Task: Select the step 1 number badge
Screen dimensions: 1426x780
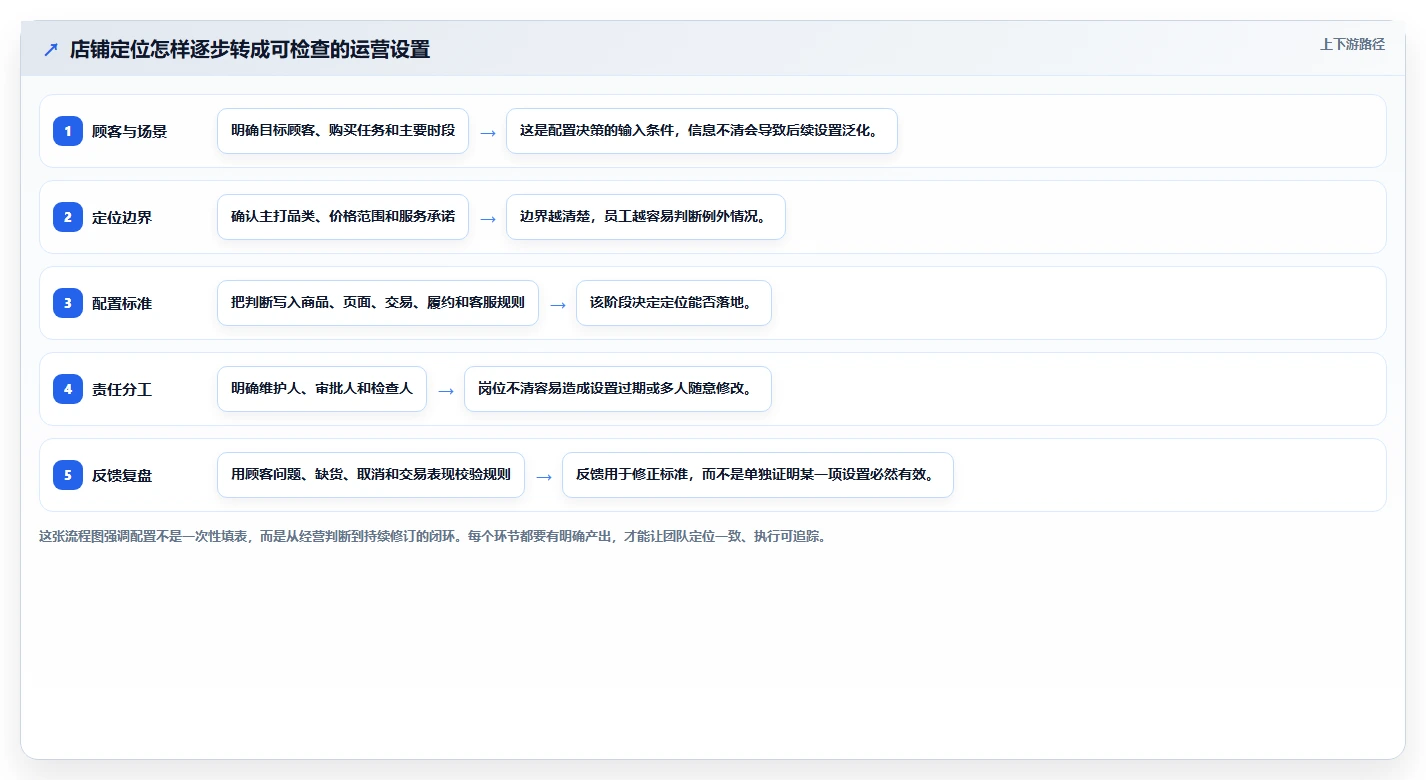Action: click(68, 131)
